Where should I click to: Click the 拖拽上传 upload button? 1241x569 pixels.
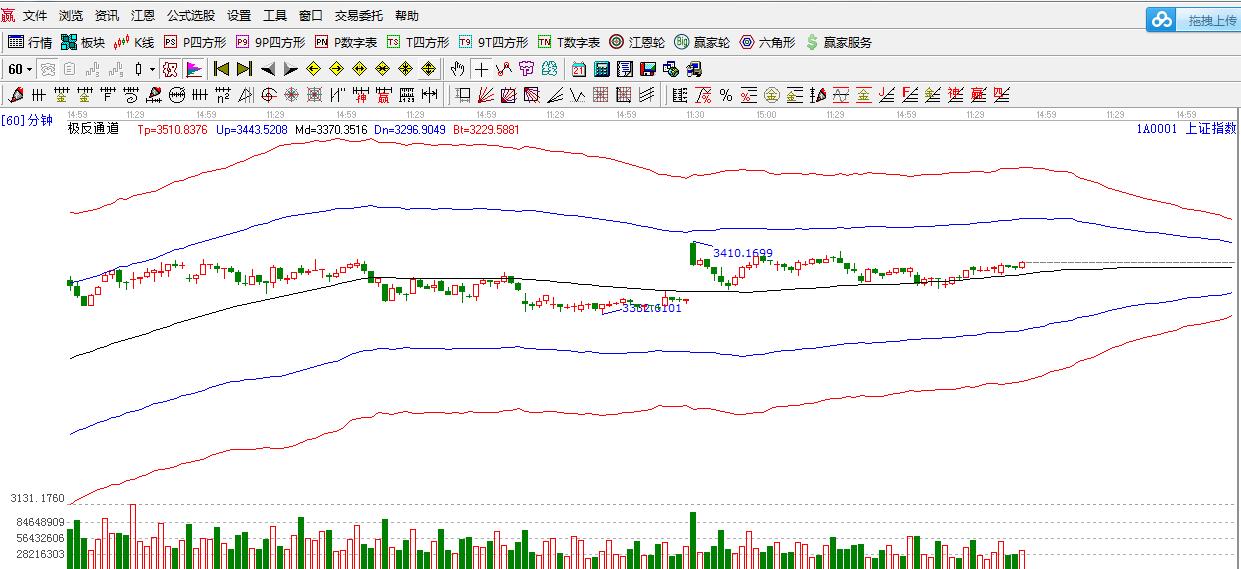point(1194,20)
